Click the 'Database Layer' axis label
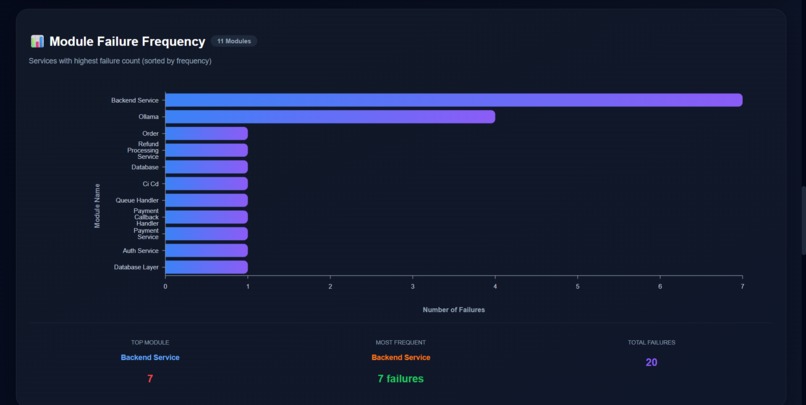806x405 pixels. (x=136, y=267)
